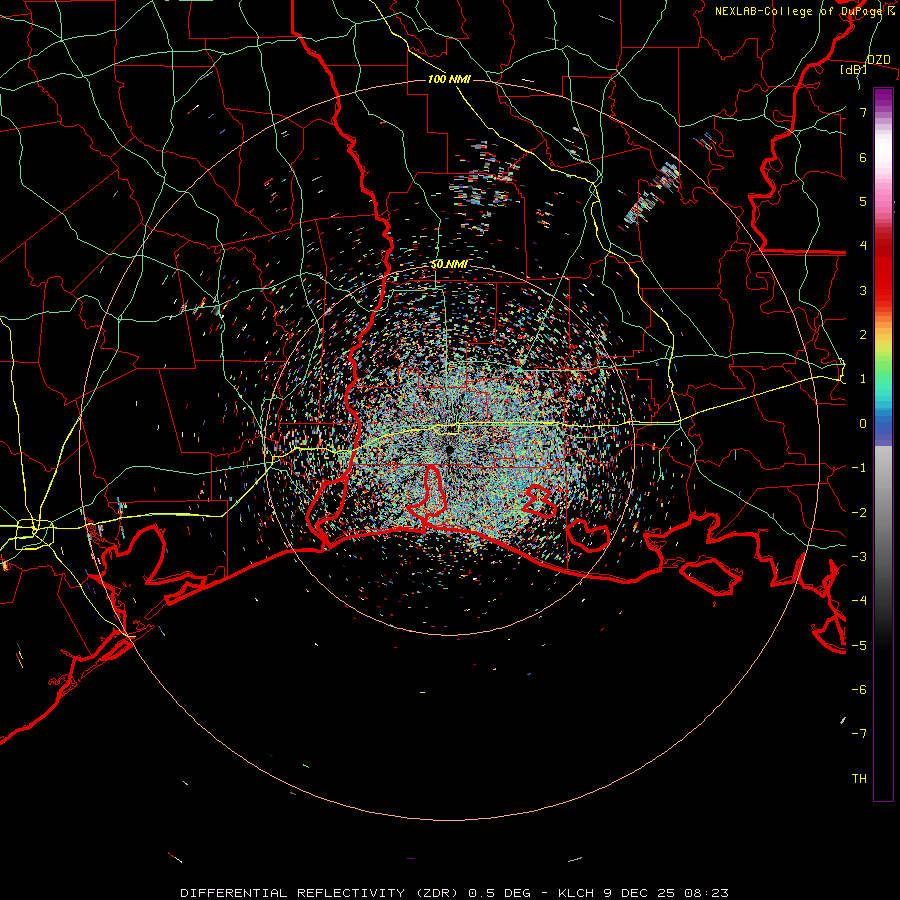Image resolution: width=900 pixels, height=900 pixels.
Task: Click the scale value 7 label
Action: pos(863,112)
